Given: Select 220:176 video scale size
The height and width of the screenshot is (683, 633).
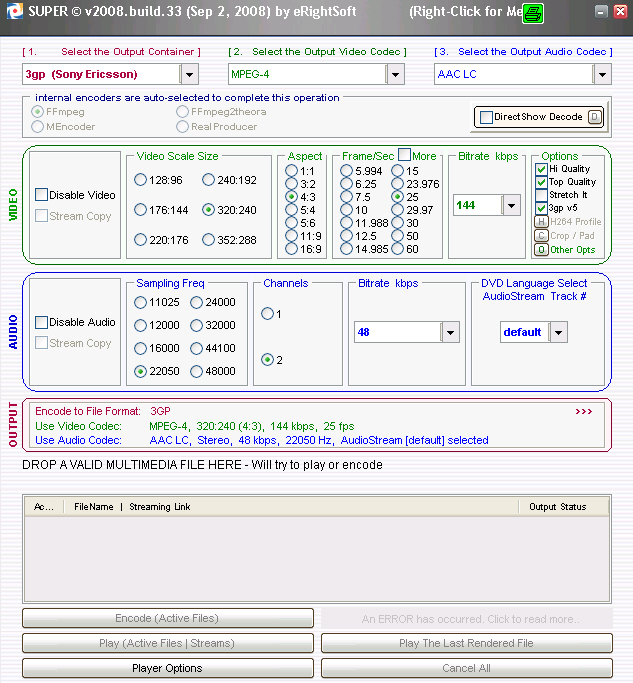Looking at the screenshot, I should [x=140, y=240].
